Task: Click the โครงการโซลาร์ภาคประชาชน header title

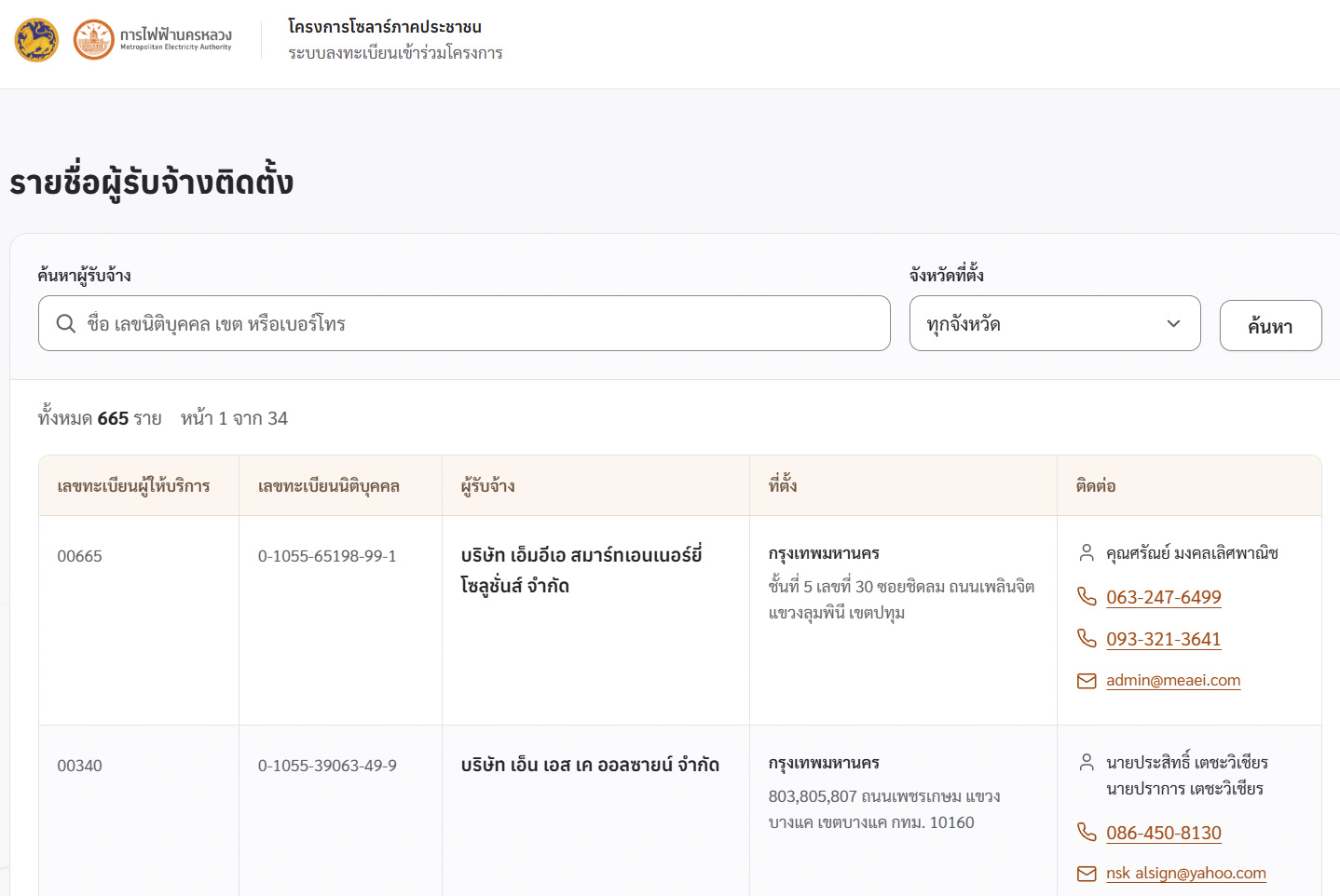Action: 384,27
